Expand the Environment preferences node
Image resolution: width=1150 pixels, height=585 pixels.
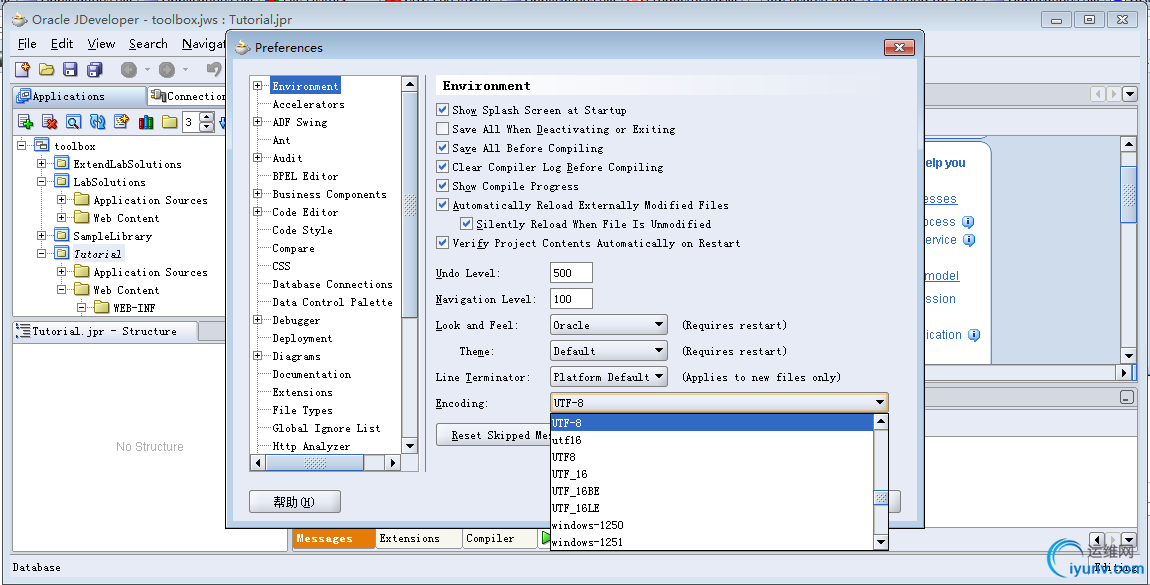pyautogui.click(x=258, y=86)
